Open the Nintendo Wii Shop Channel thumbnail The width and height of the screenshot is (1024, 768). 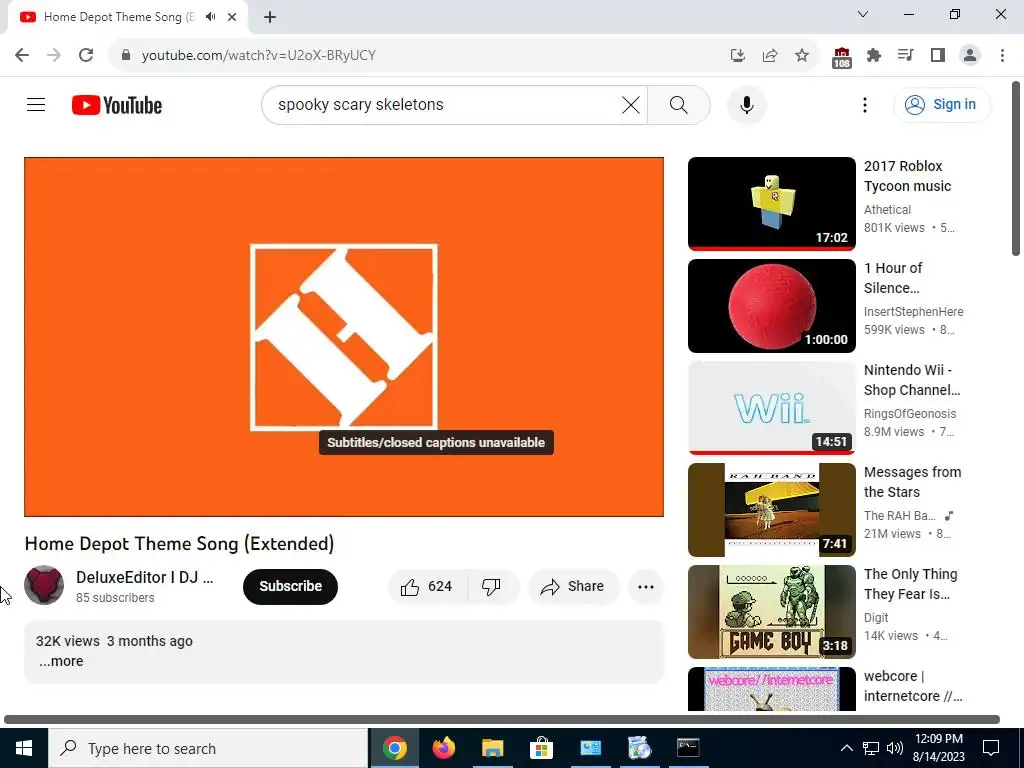[x=771, y=408]
